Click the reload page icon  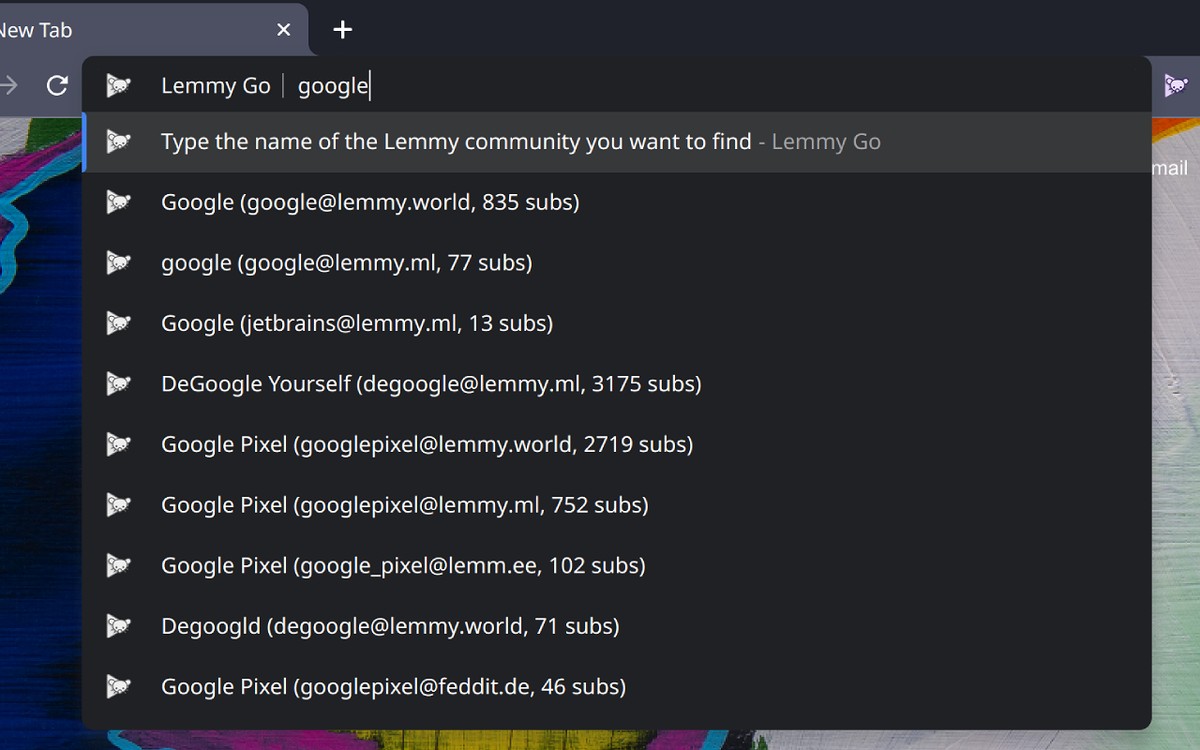pyautogui.click(x=57, y=86)
